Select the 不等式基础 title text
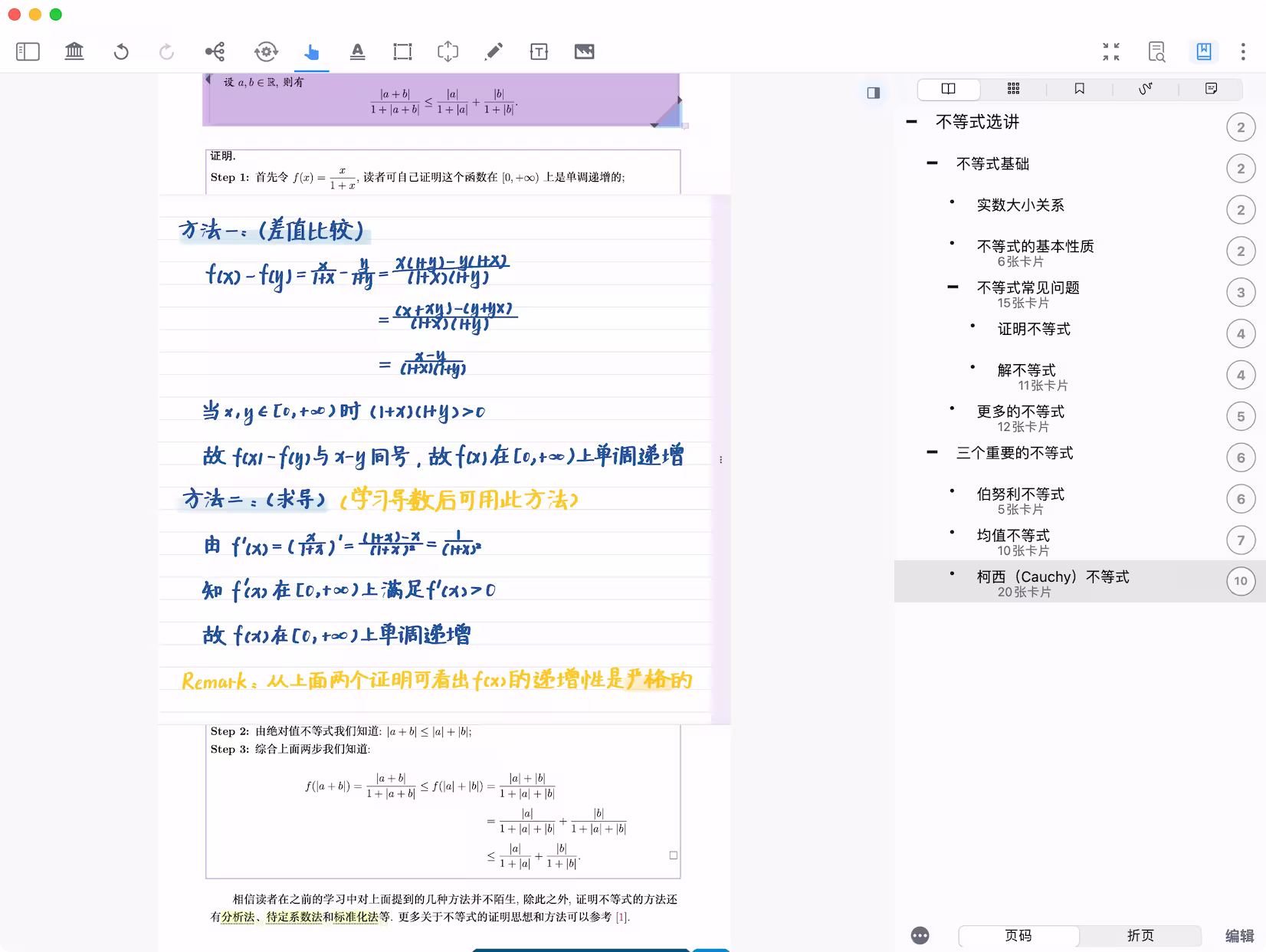Image resolution: width=1266 pixels, height=952 pixels. pos(992,163)
